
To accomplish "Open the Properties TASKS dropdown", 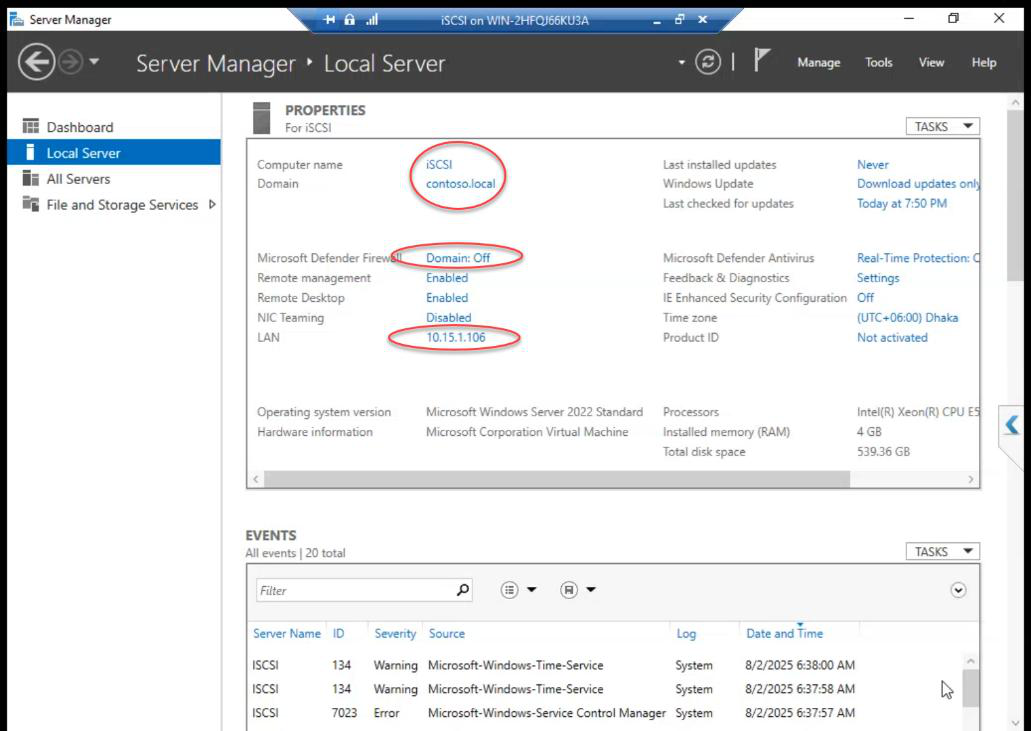I will pyautogui.click(x=942, y=126).
